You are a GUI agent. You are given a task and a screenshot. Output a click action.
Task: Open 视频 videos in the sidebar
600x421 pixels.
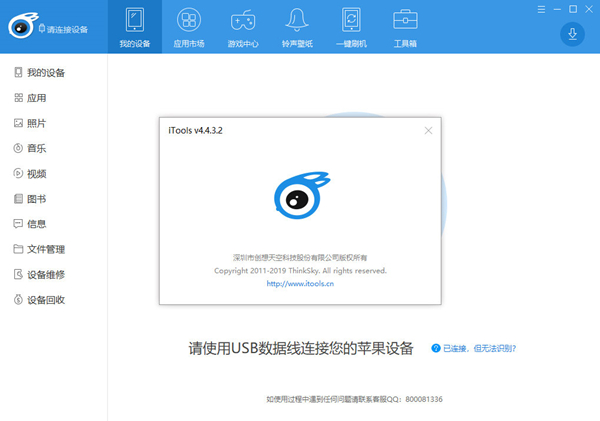click(30, 174)
